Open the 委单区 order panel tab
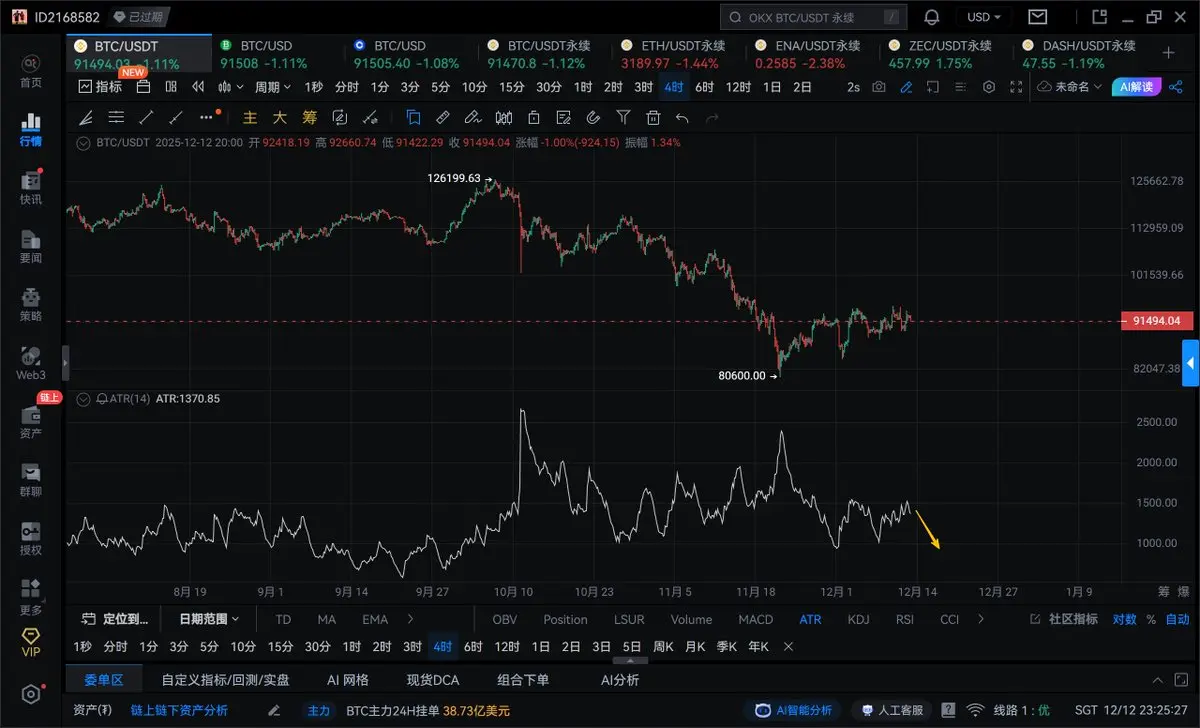This screenshot has width=1200, height=728. tap(103, 680)
